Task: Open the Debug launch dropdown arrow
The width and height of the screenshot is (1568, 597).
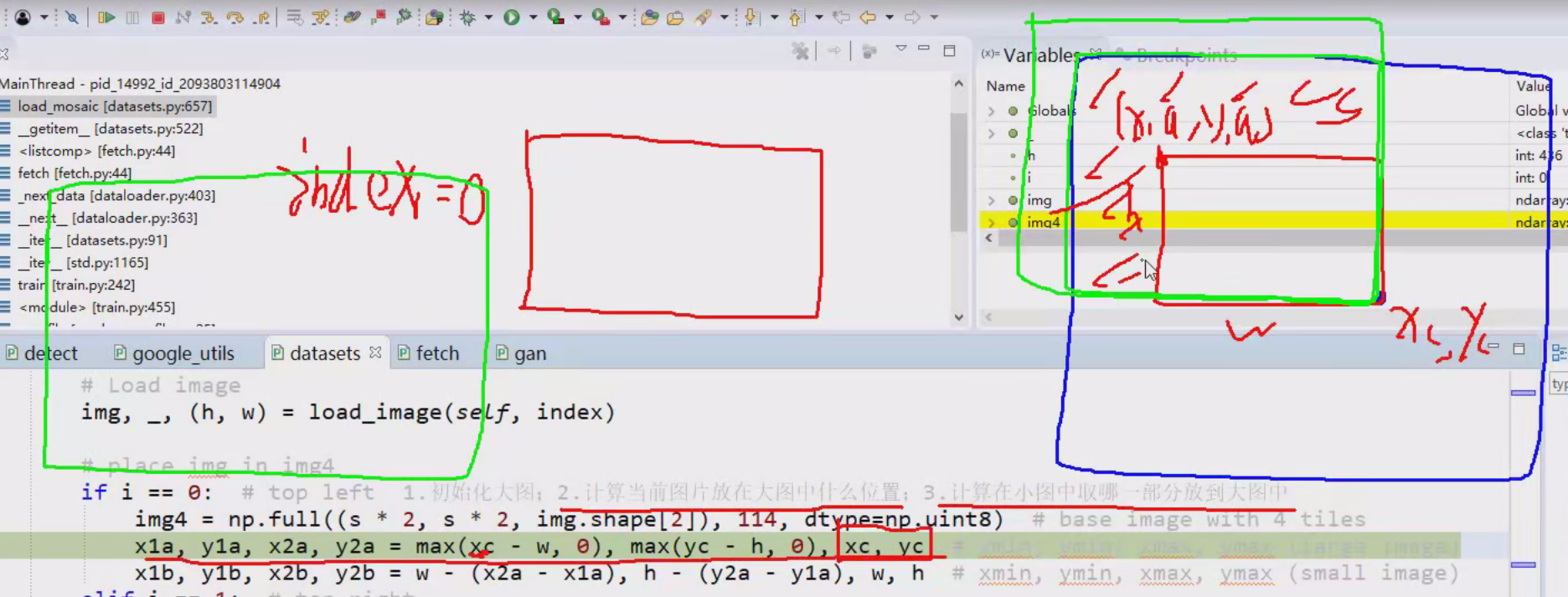Action: coord(488,17)
